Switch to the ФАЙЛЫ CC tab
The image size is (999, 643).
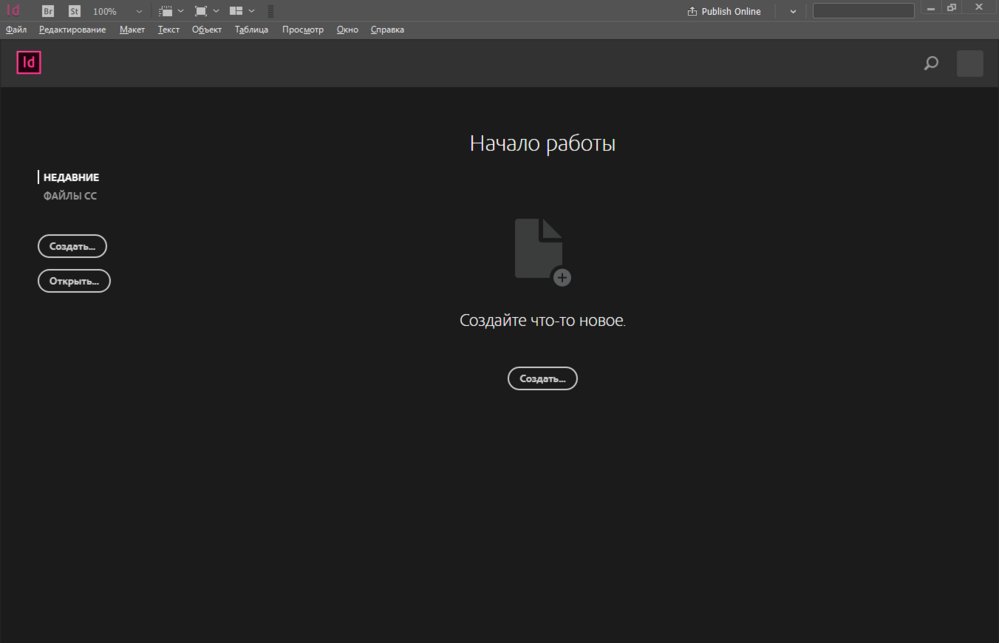[x=70, y=196]
